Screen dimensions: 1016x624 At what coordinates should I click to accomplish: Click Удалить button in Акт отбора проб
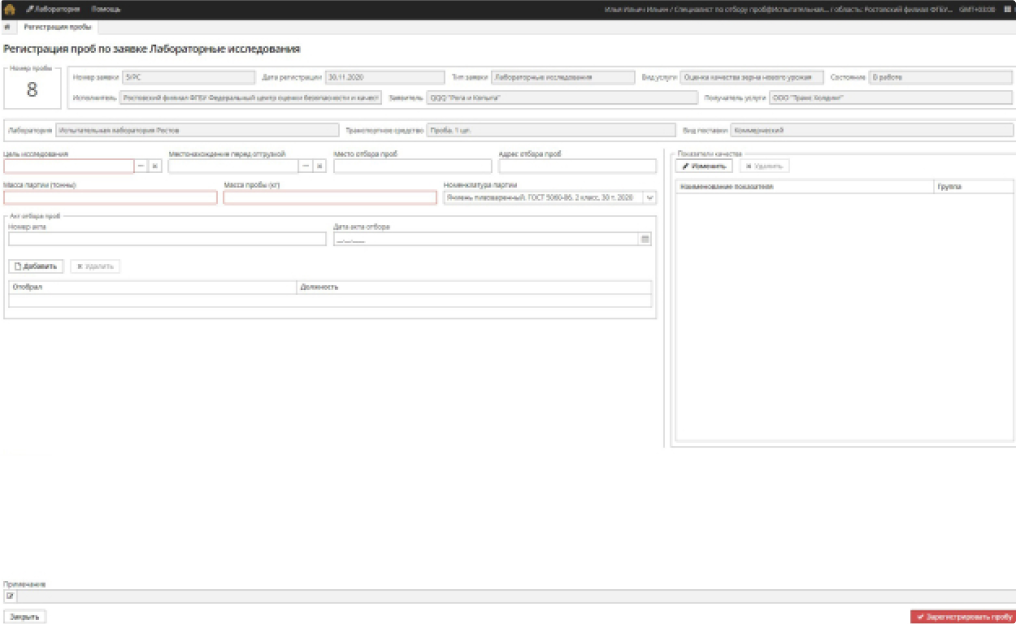pos(95,266)
